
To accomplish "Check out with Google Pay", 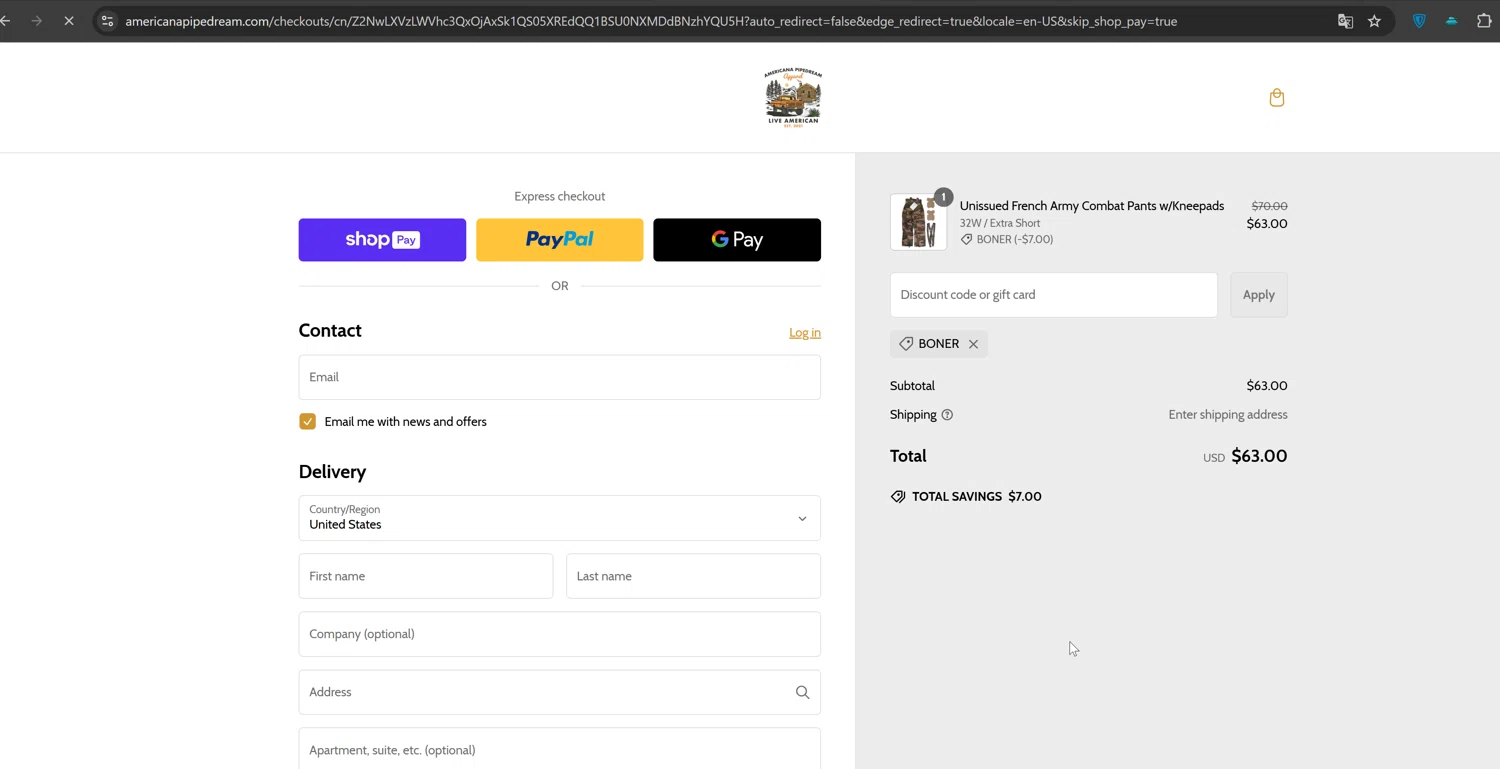I will pos(737,240).
